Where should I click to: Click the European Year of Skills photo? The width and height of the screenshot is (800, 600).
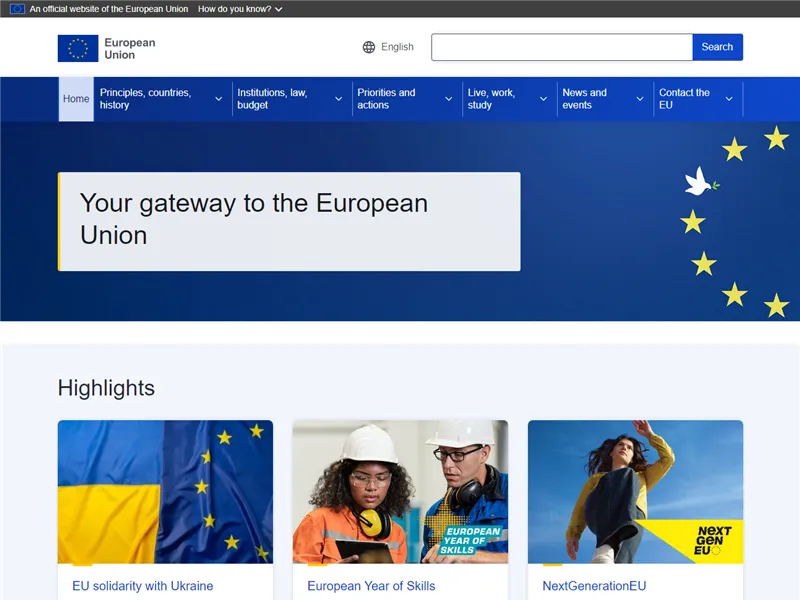(x=400, y=491)
